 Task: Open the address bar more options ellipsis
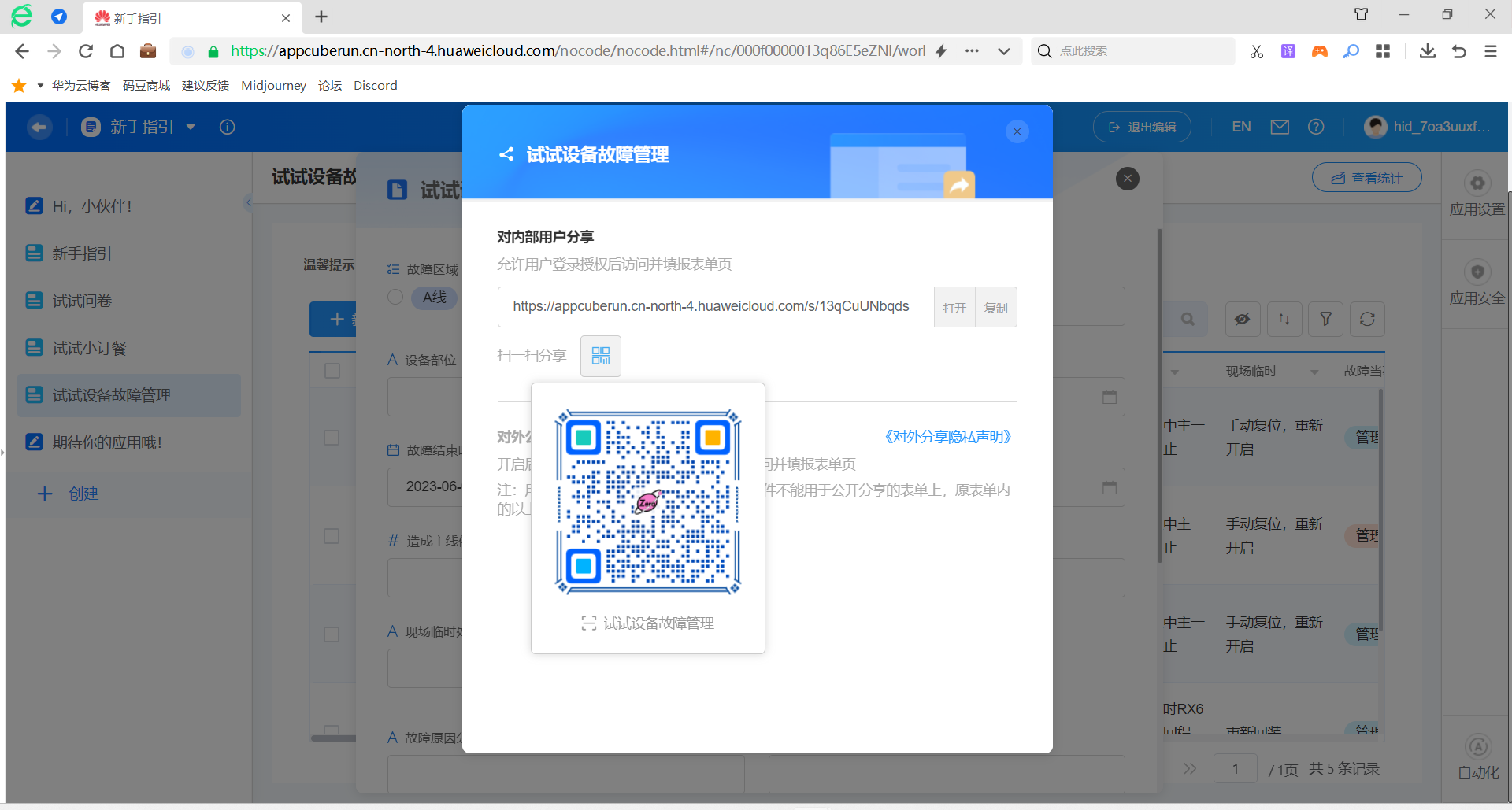point(973,51)
